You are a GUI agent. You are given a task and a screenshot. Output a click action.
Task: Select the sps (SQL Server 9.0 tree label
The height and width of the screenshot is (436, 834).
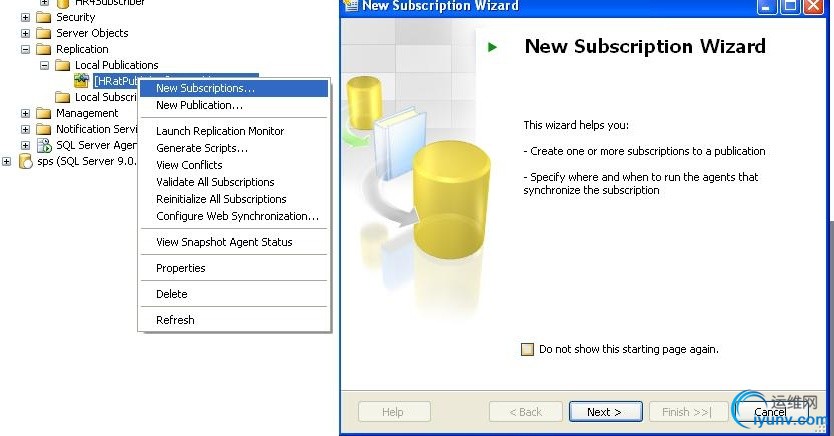point(87,161)
